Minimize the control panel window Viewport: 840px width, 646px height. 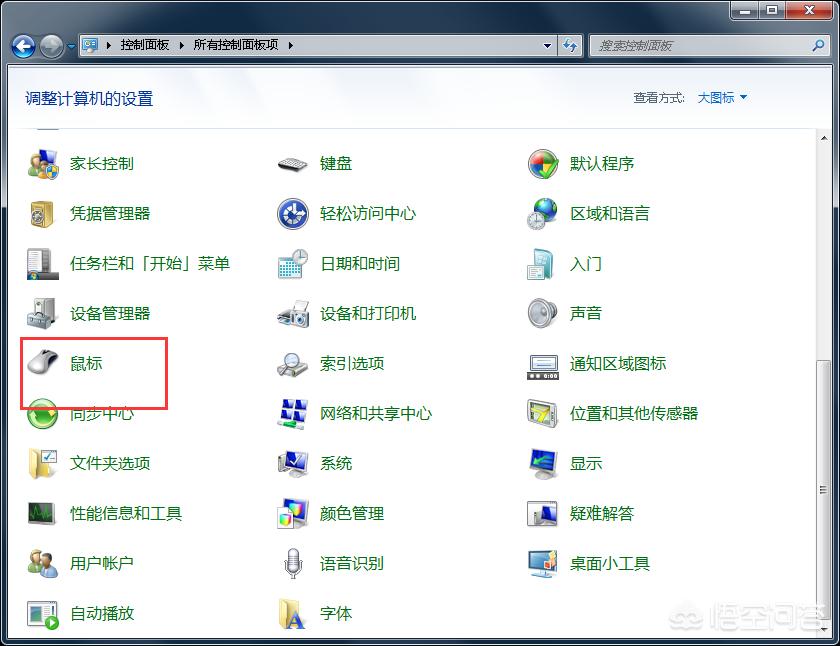(x=745, y=11)
